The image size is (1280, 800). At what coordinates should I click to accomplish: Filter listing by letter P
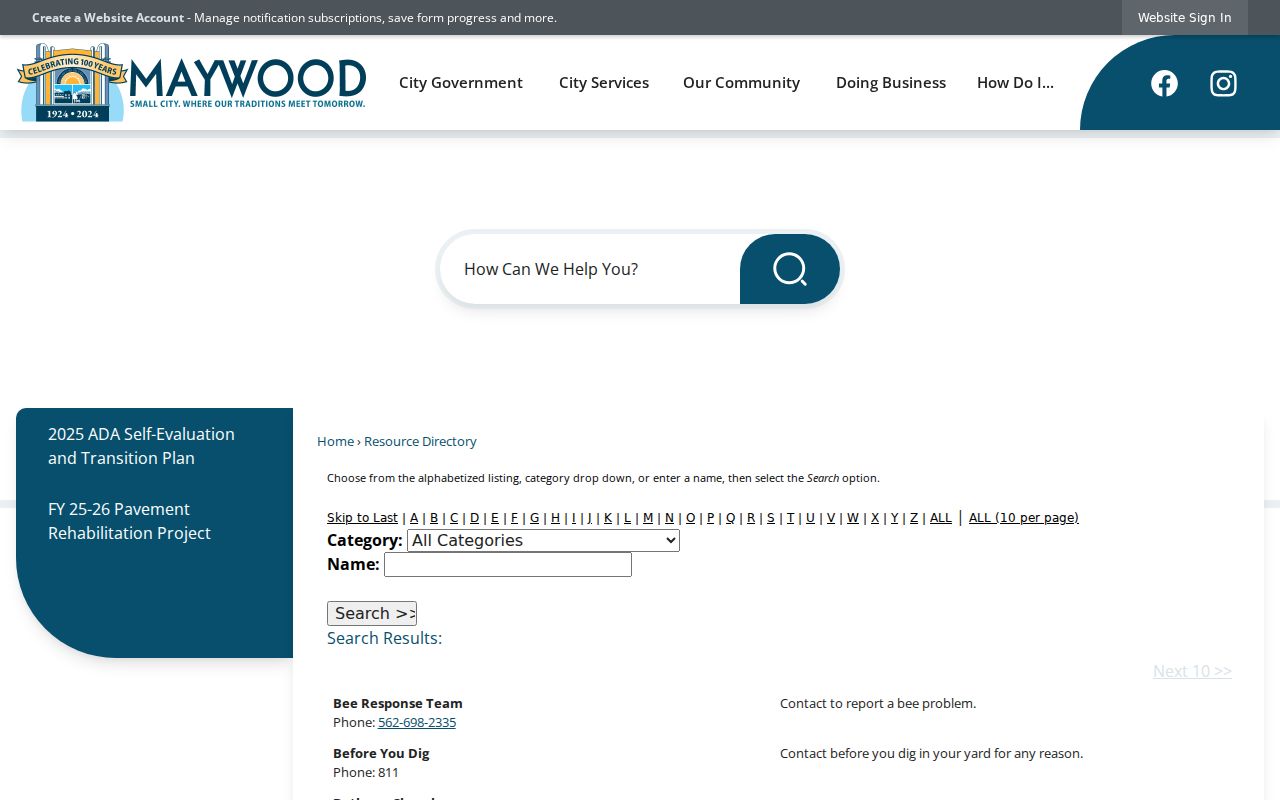[711, 518]
